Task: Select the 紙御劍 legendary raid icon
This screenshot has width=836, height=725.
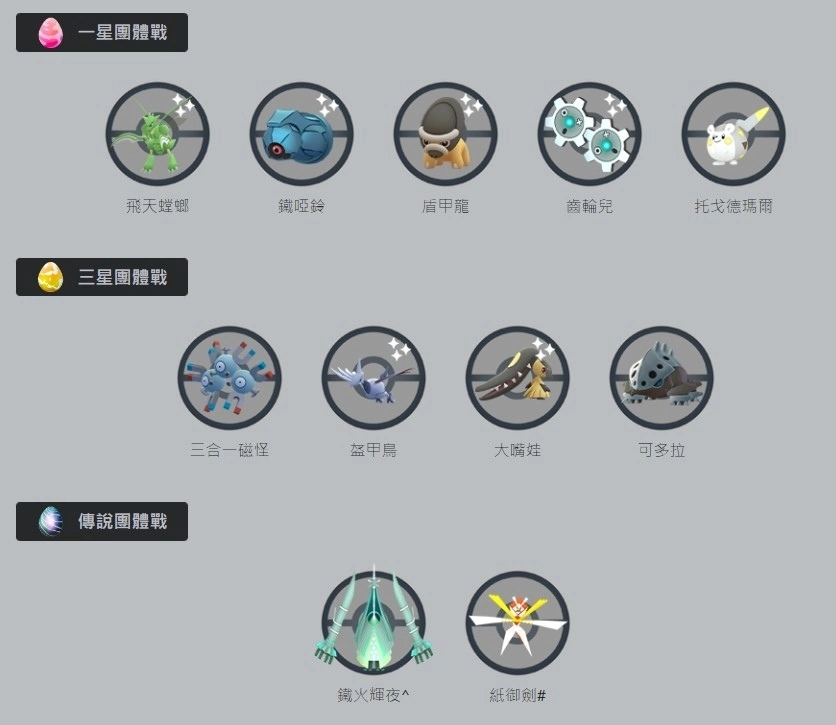Action: click(517, 623)
